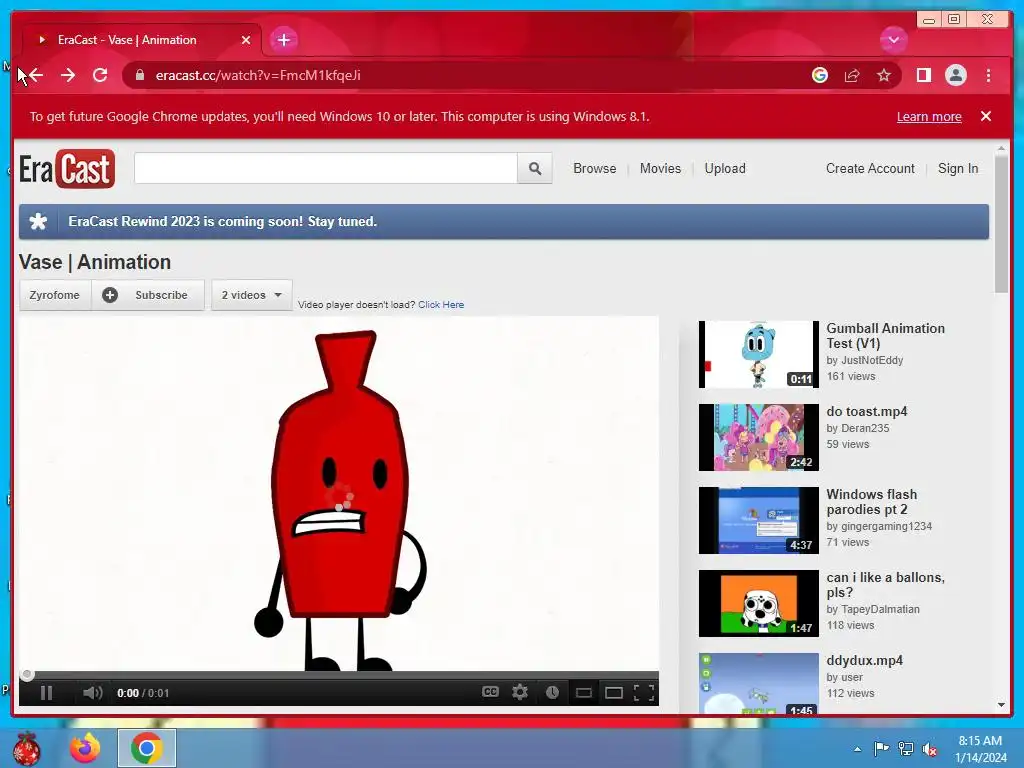Click the Rewind 2023 announcement asterisk icon
1024x768 pixels.
tap(39, 221)
